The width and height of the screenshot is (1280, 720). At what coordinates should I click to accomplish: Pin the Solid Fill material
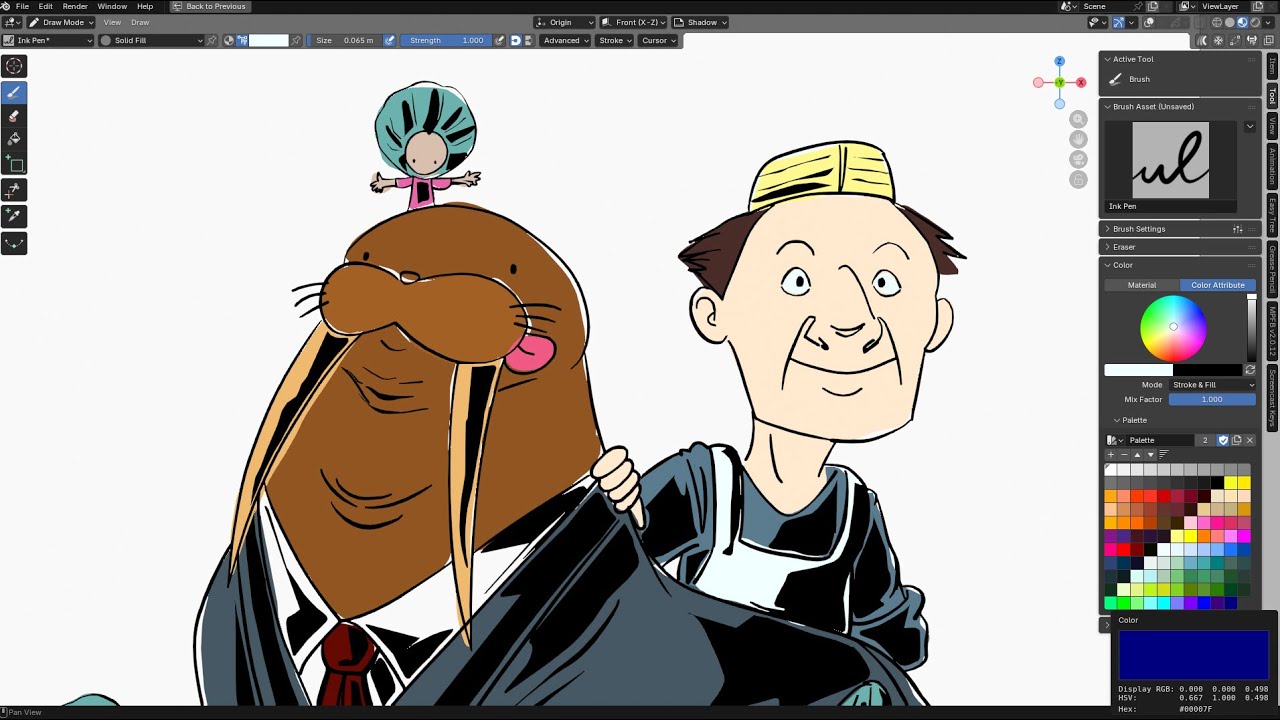[211, 40]
